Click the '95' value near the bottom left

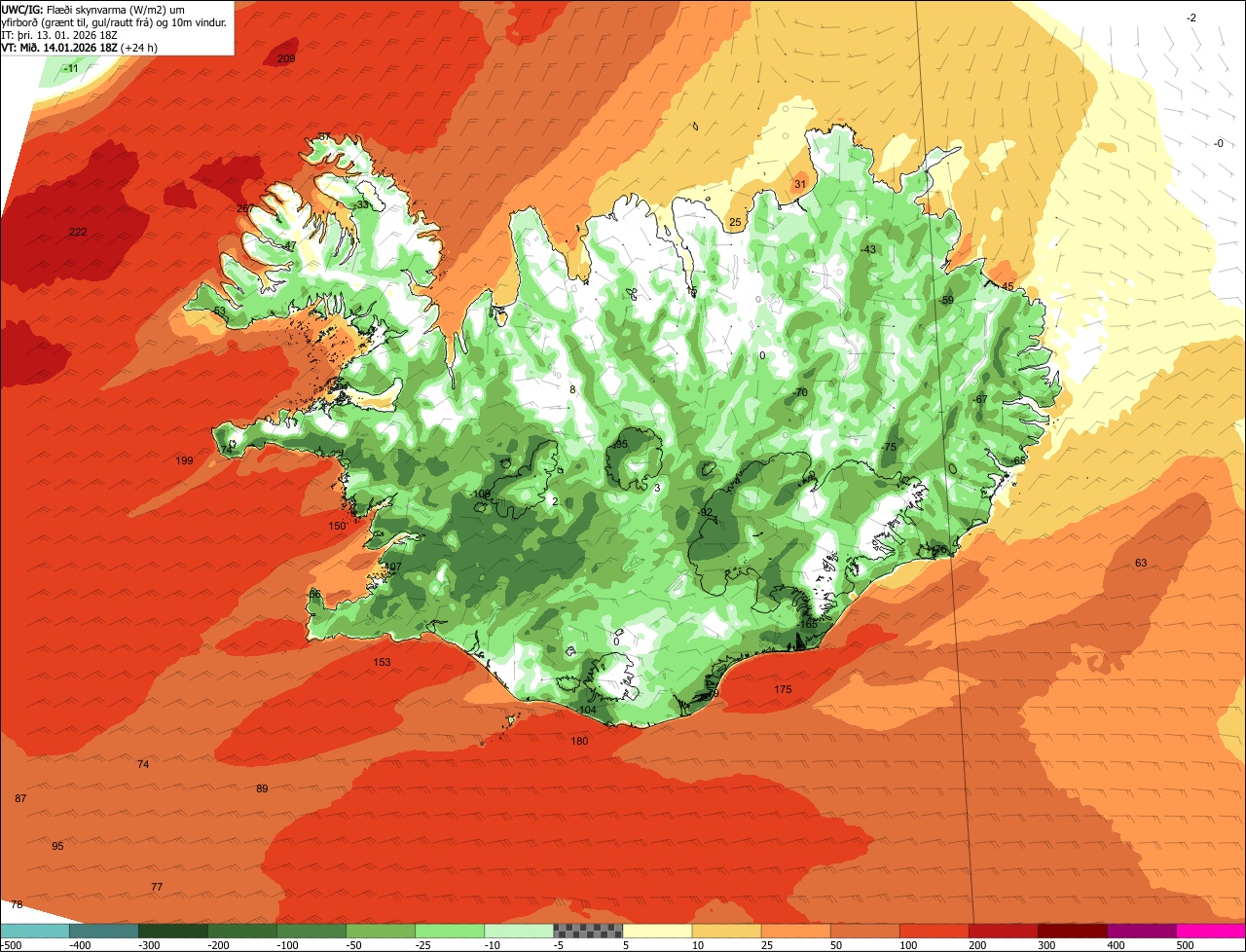point(57,846)
